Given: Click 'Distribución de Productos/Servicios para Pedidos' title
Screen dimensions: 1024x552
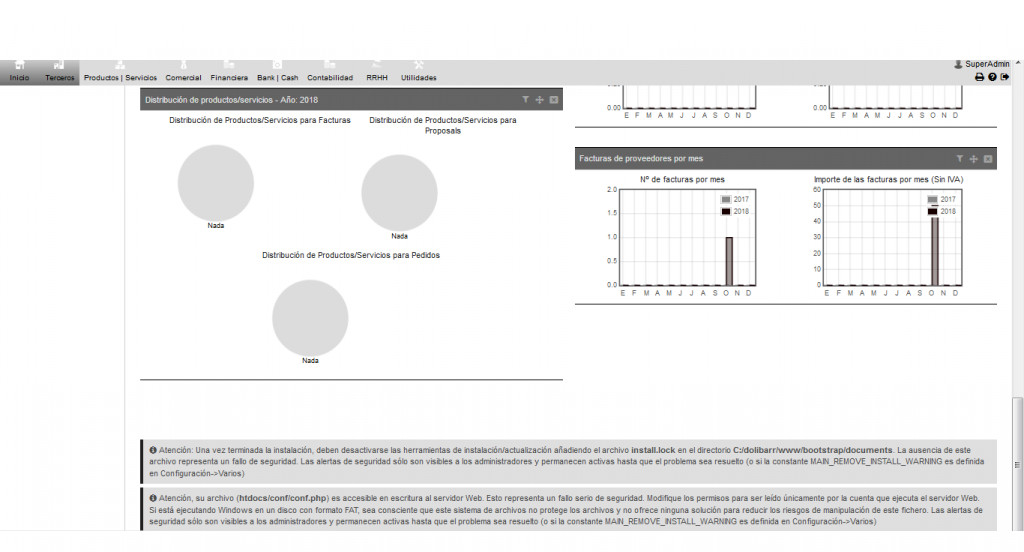Looking at the screenshot, I should coord(351,255).
